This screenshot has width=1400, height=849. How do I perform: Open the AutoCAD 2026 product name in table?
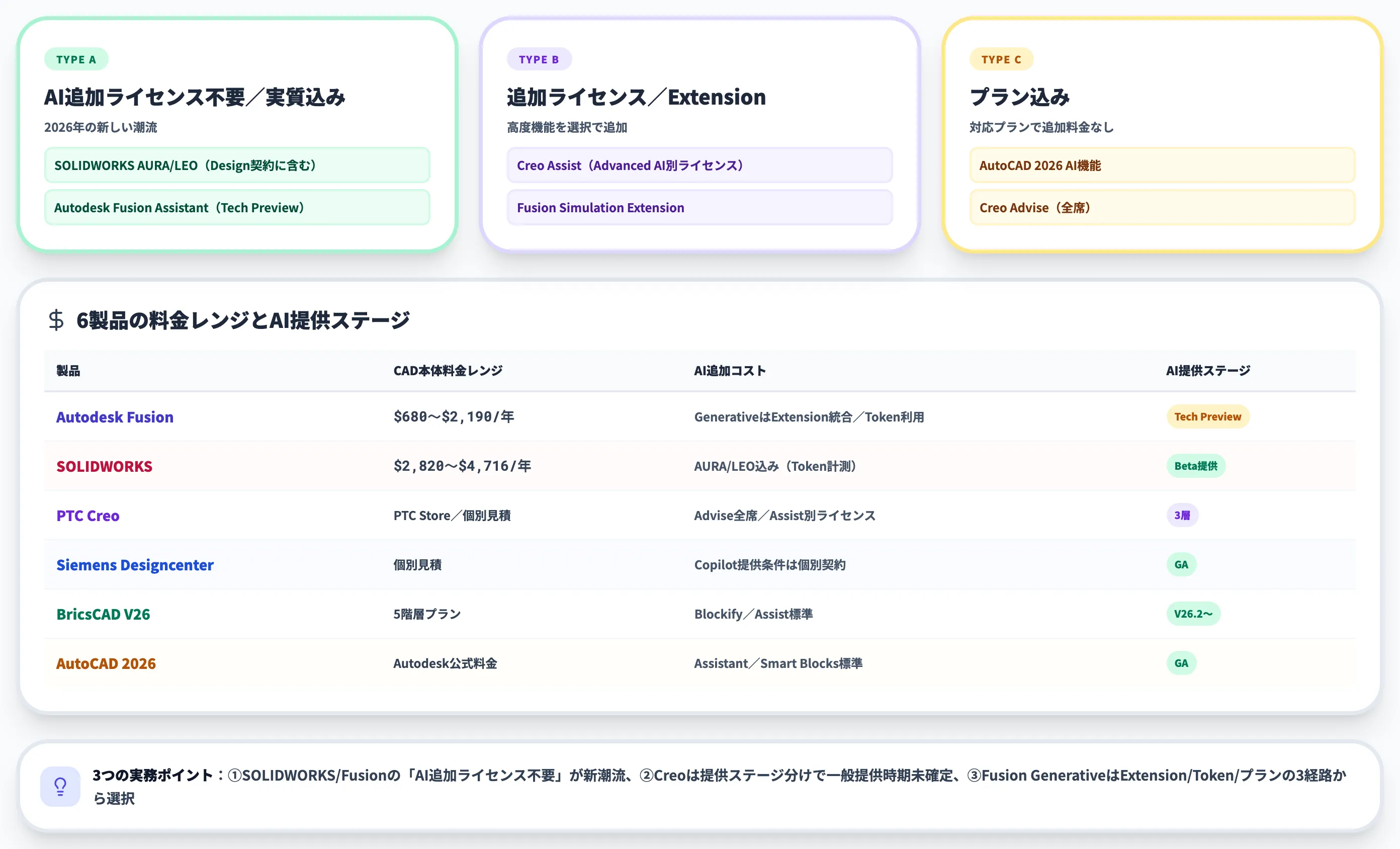[x=106, y=664]
